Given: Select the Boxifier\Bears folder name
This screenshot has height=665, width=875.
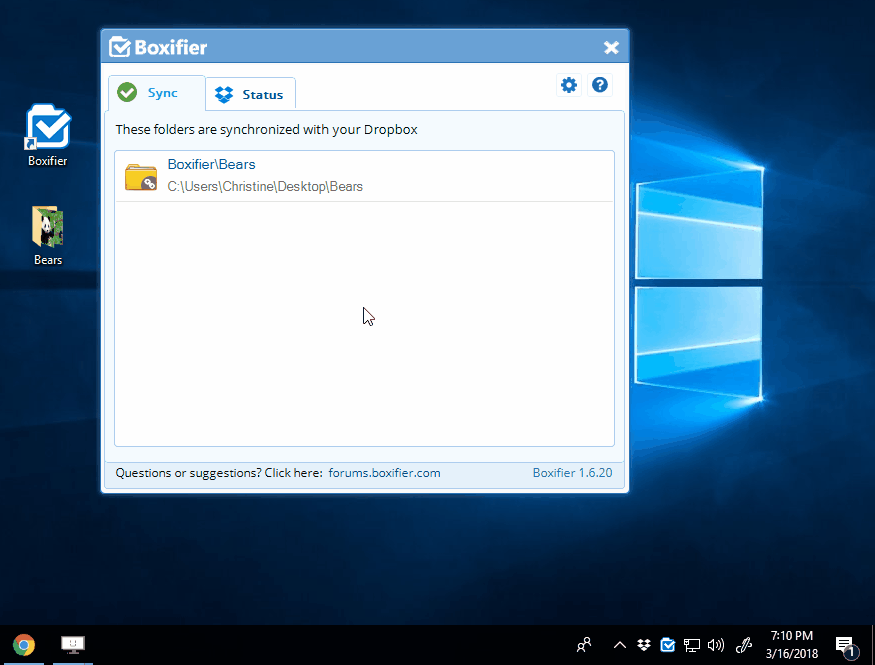Looking at the screenshot, I should point(211,165).
